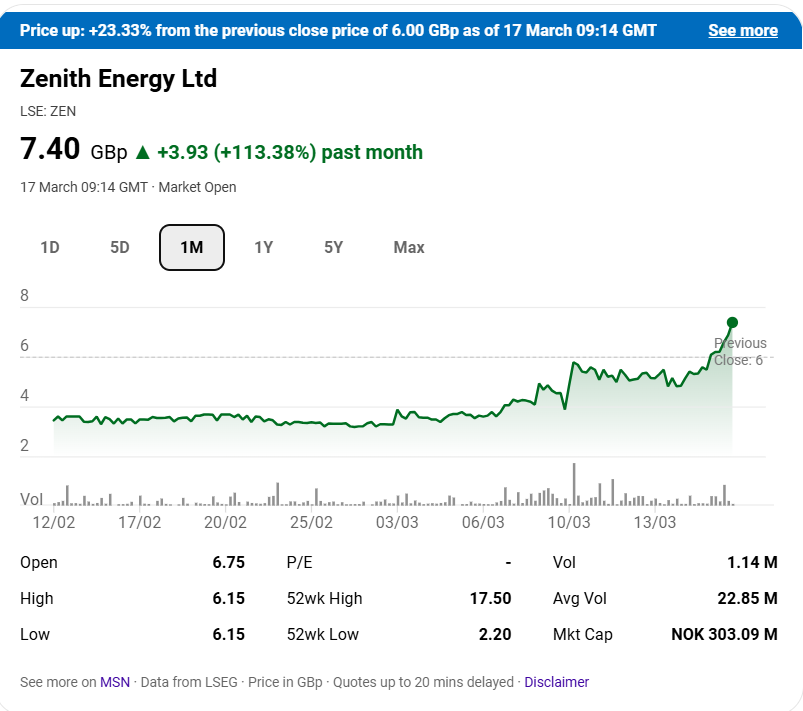
Task: Switch chart to 5Y range
Action: pos(333,247)
